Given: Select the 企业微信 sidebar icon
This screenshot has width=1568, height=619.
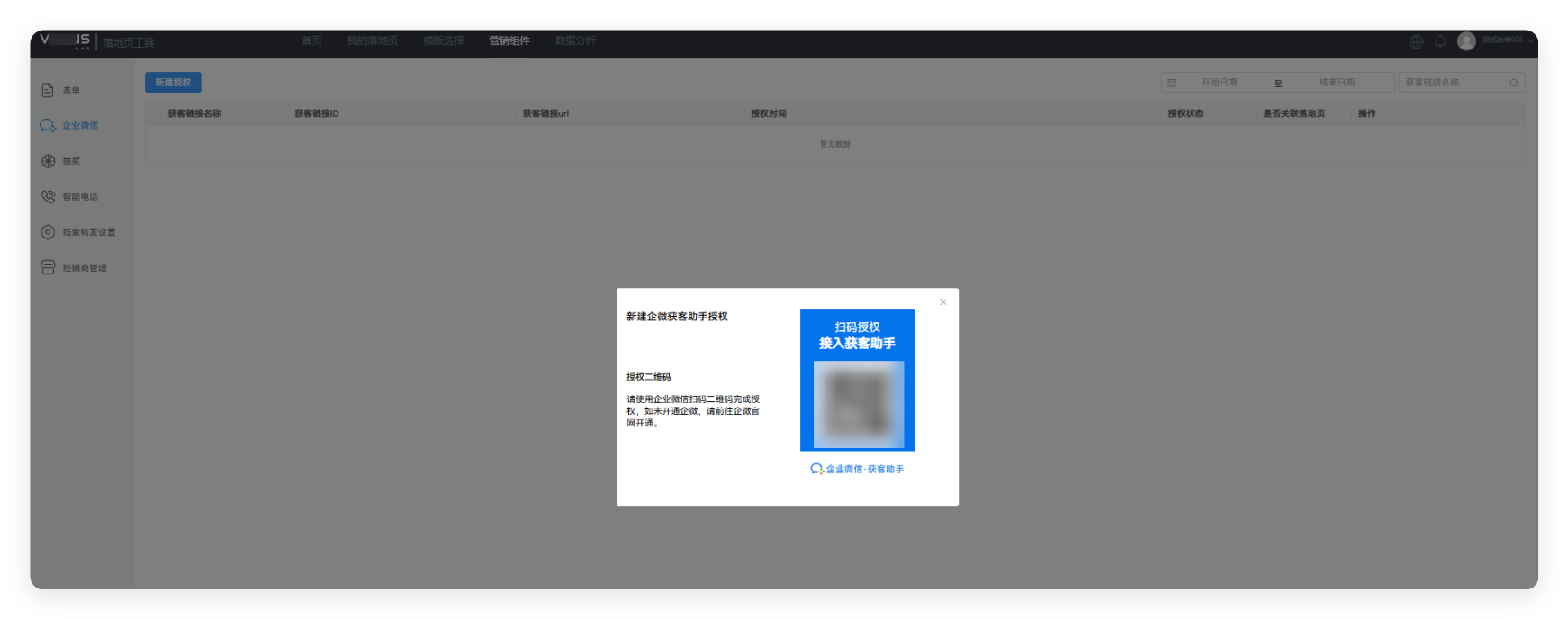Looking at the screenshot, I should point(48,125).
